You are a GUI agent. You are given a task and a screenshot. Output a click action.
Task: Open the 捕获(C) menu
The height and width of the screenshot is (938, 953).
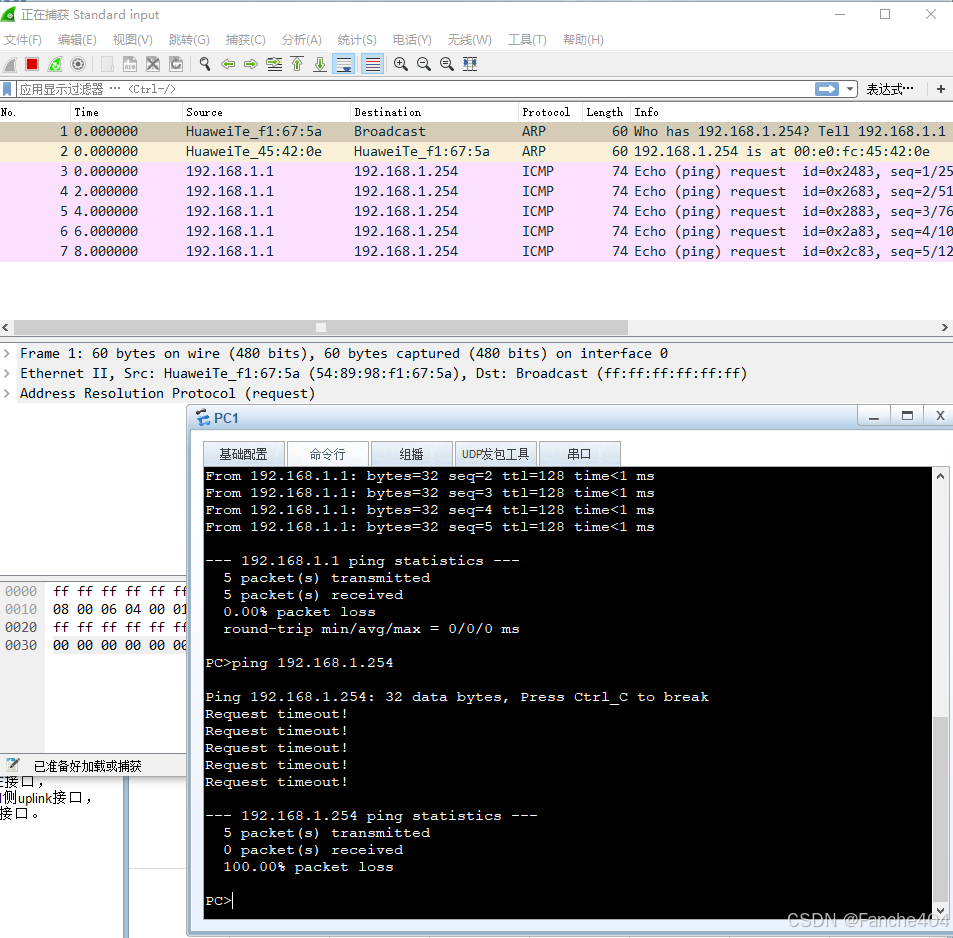click(246, 40)
